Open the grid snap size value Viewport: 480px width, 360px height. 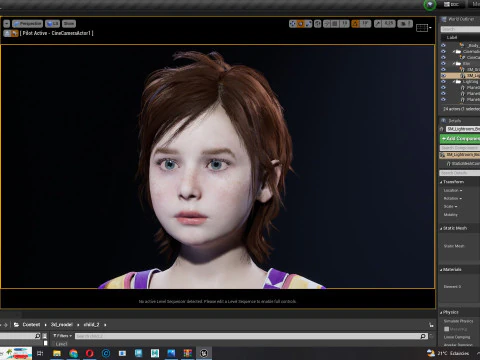pyautogui.click(x=344, y=24)
